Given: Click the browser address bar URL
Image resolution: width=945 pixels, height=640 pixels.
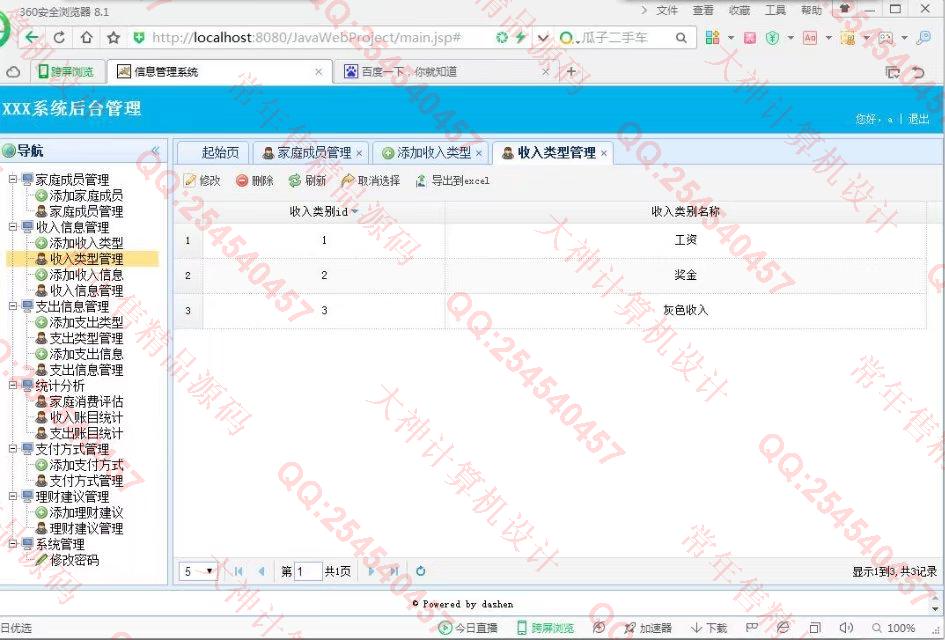Looking at the screenshot, I should click(306, 37).
